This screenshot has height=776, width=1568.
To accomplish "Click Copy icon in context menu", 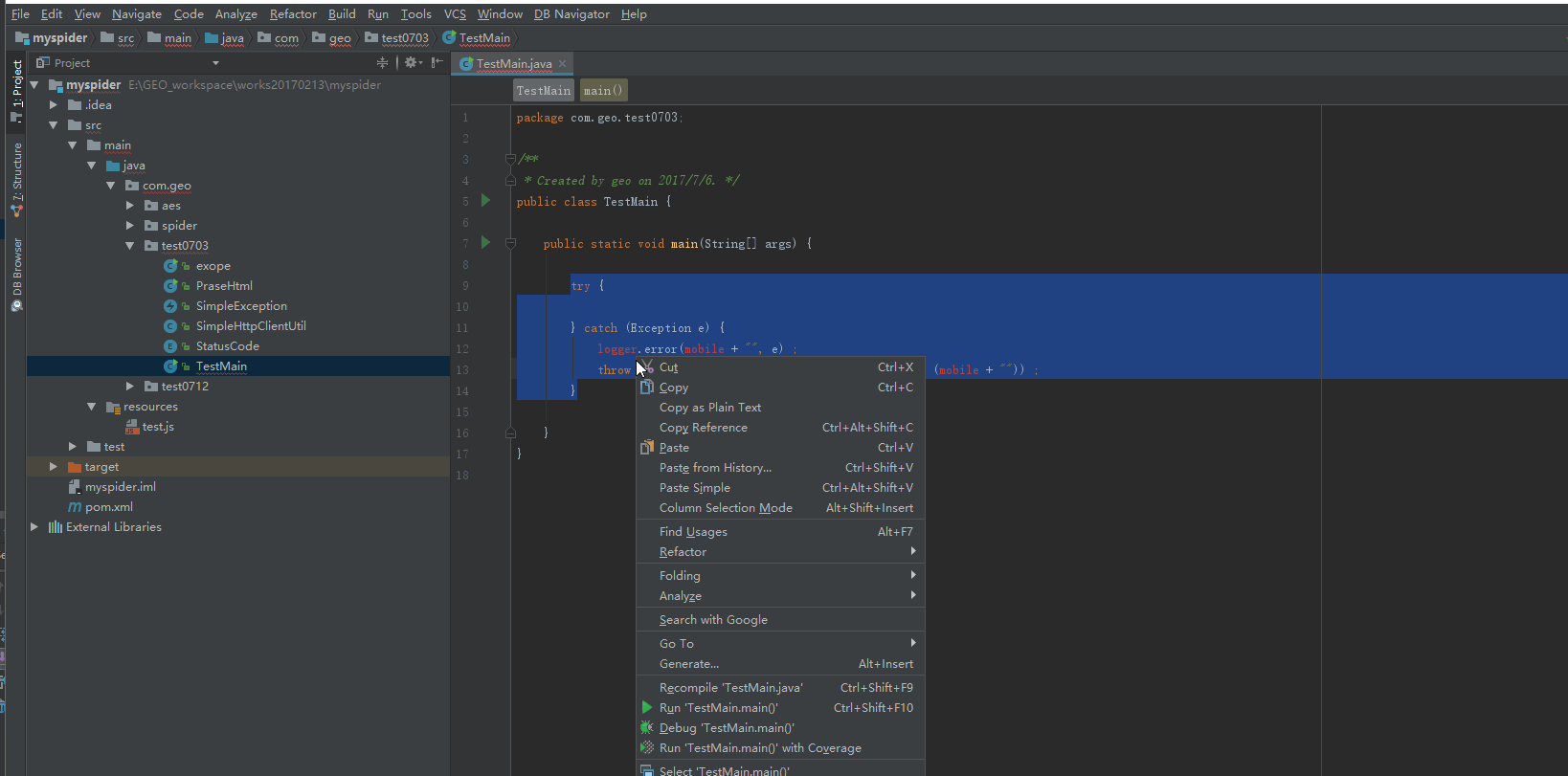I will (x=647, y=388).
